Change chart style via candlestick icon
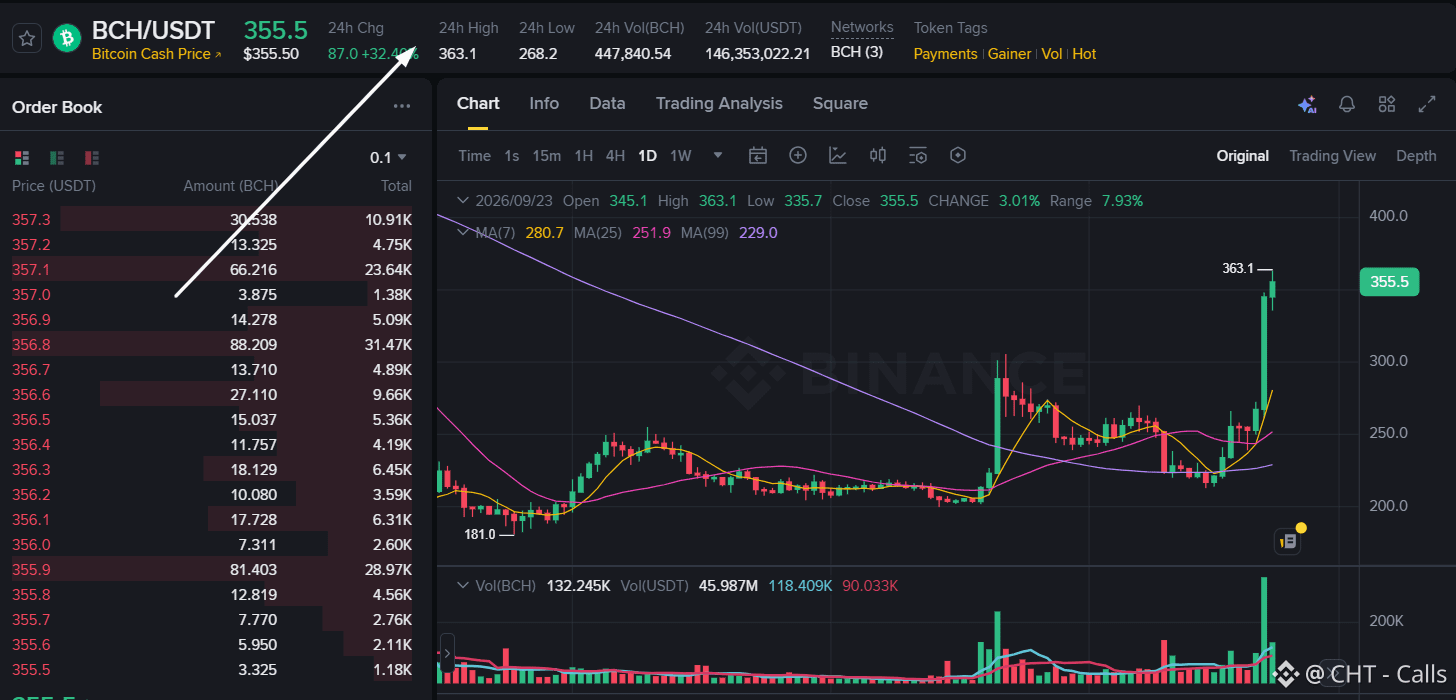 coord(878,155)
